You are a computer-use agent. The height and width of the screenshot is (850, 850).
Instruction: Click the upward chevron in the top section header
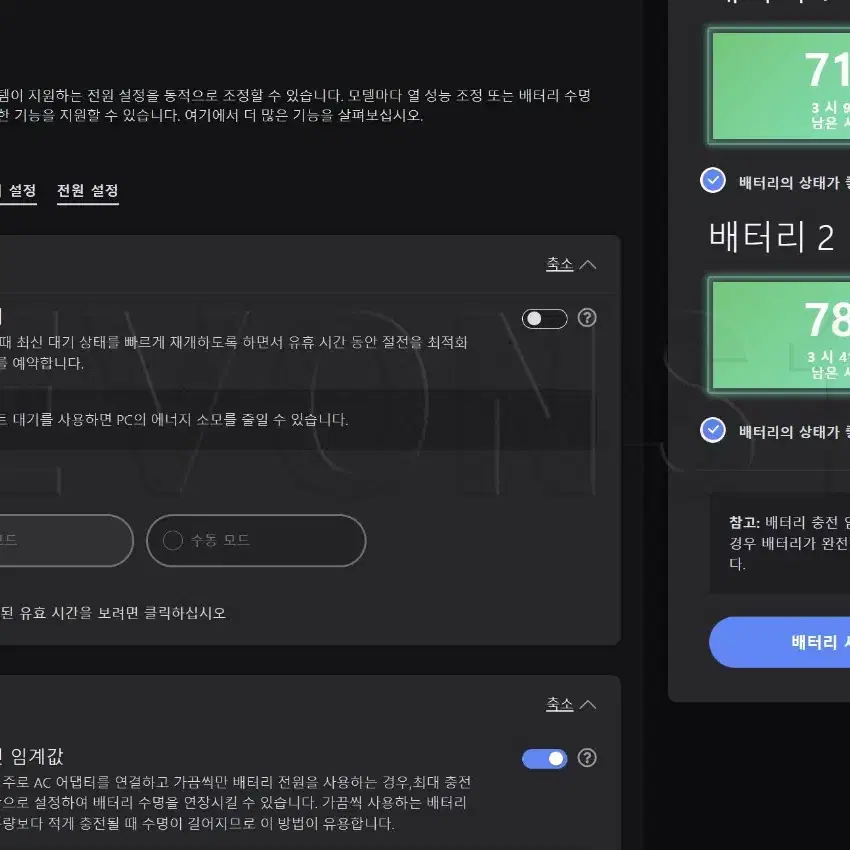click(589, 264)
